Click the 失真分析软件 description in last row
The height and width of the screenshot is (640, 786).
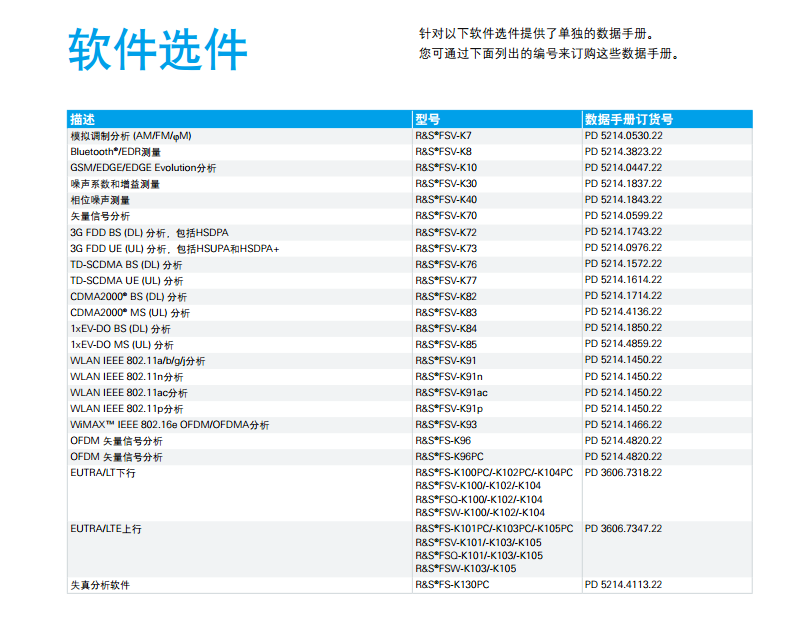click(x=100, y=585)
